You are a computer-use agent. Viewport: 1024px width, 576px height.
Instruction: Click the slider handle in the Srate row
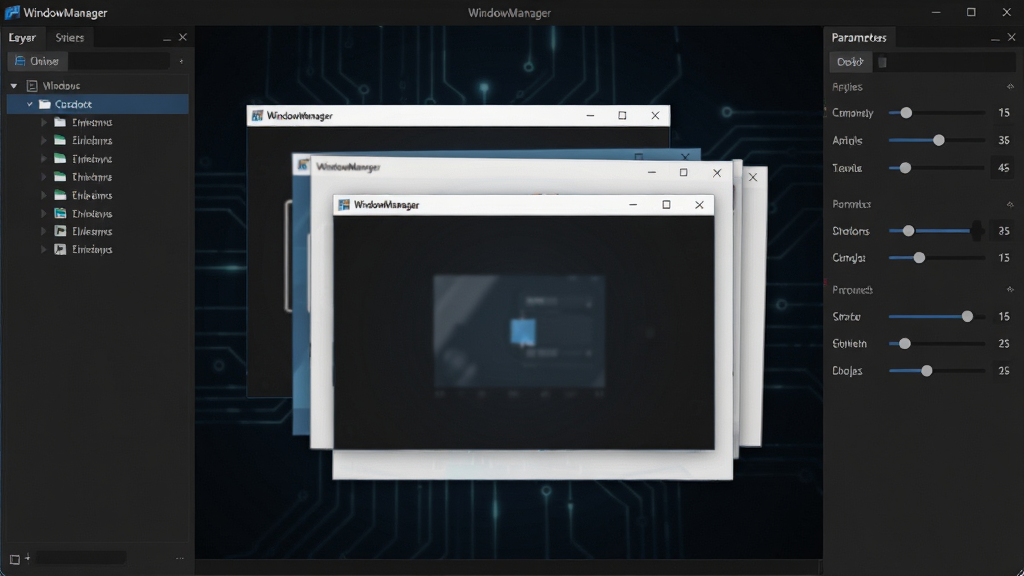[x=967, y=316]
